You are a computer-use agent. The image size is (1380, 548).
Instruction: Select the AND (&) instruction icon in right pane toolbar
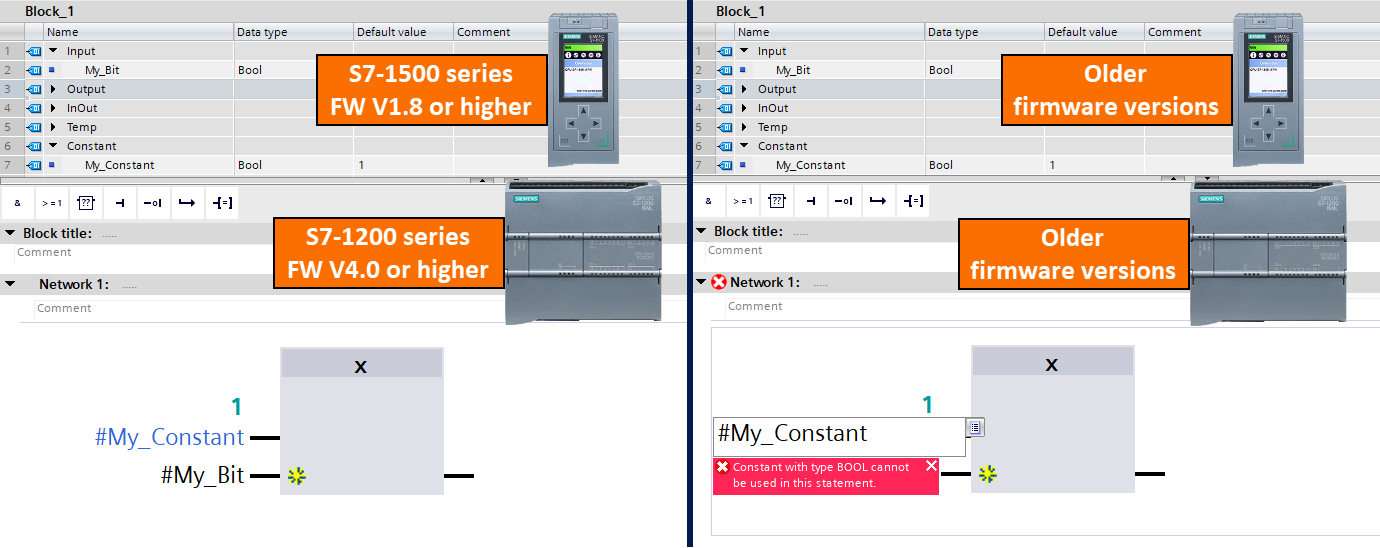(x=708, y=201)
